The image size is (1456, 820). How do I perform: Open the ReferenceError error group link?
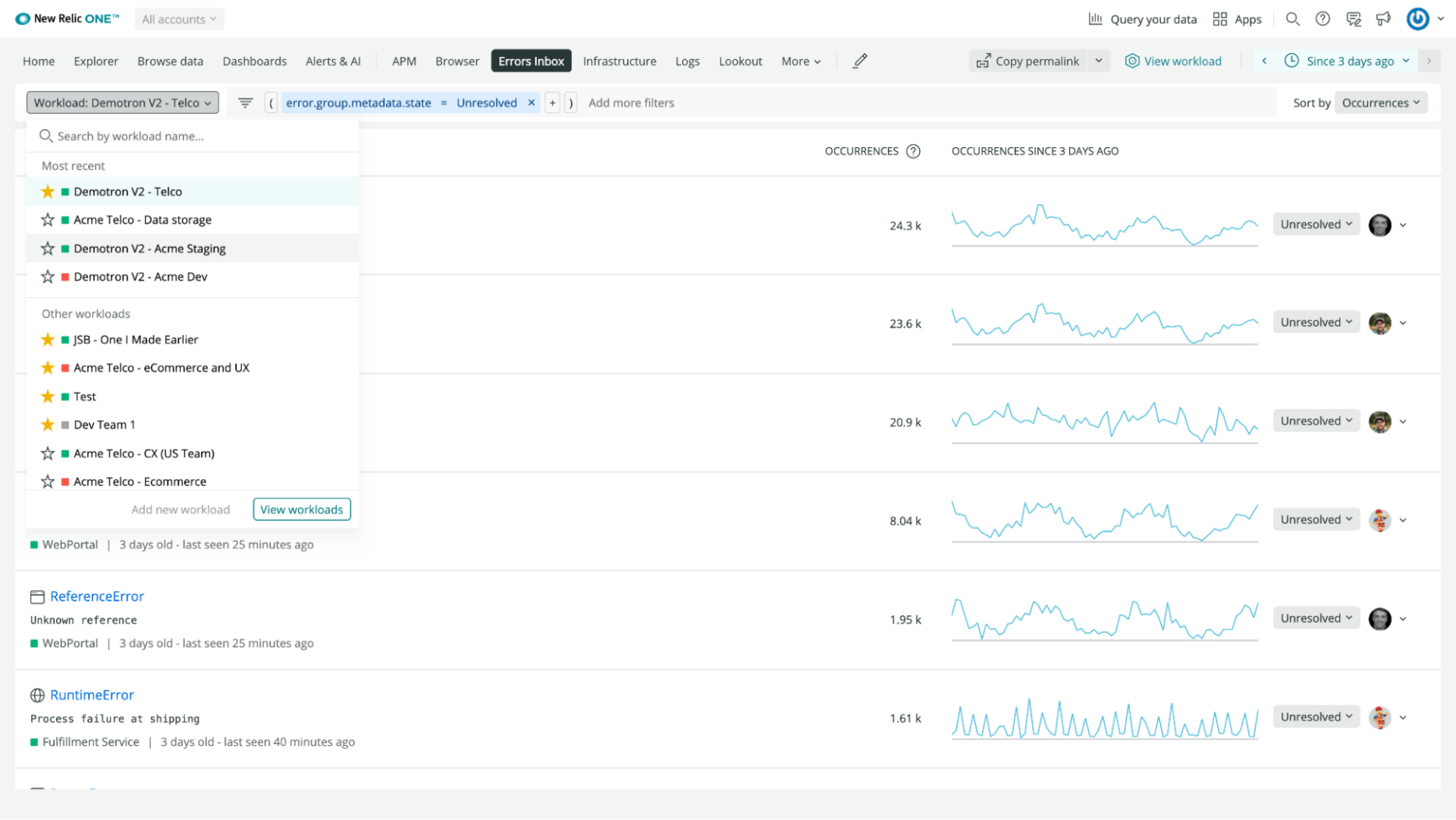coord(96,596)
